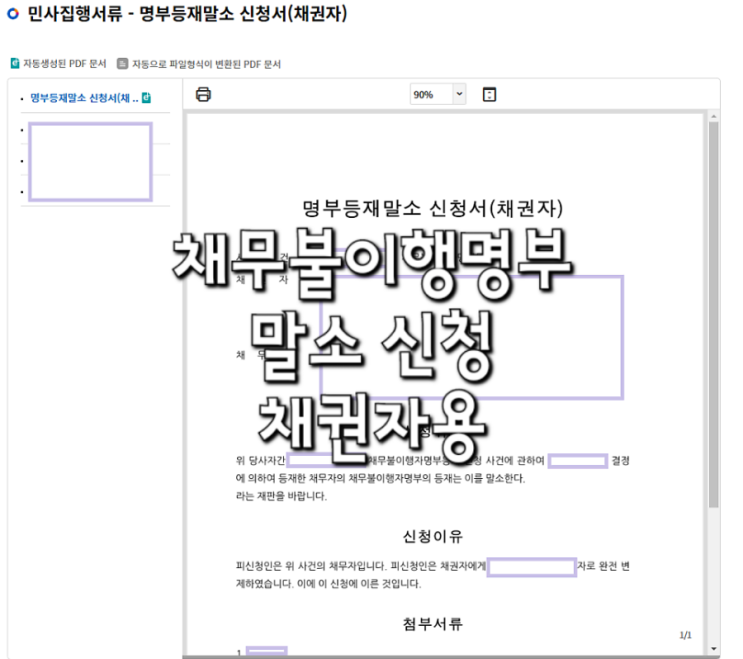Click the scrollbar down arrow
Image resolution: width=743 pixels, height=659 pixels.
[x=713, y=649]
